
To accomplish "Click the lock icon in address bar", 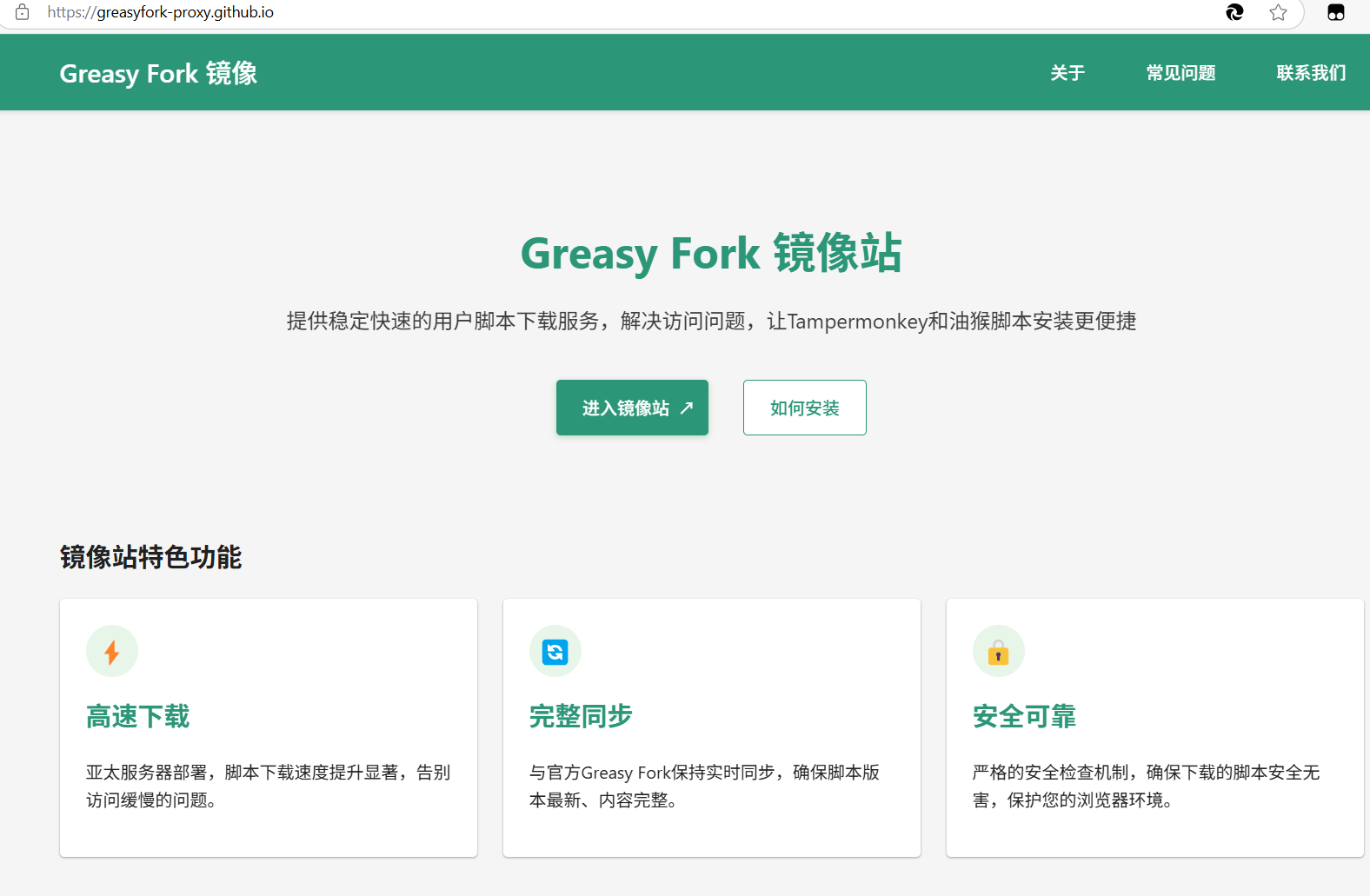I will click(x=23, y=12).
